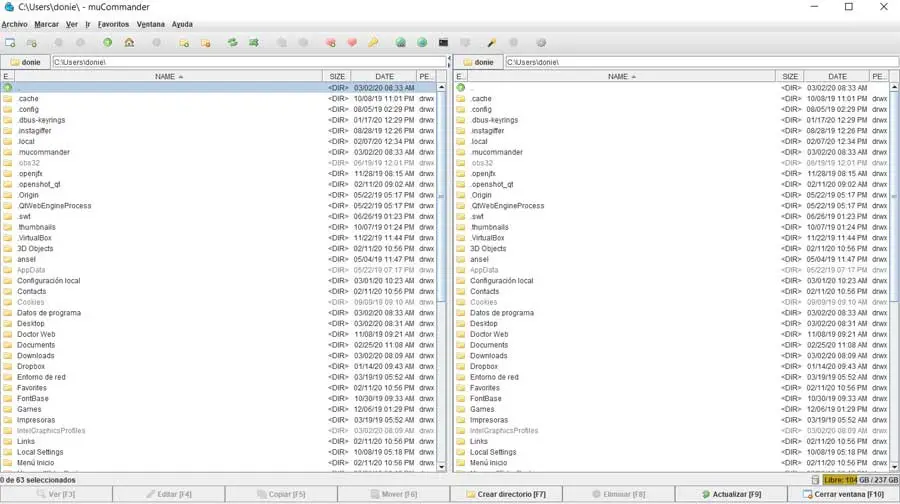The image size is (900, 504).
Task: Click the Copiar [F5] button
Action: (x=281, y=494)
